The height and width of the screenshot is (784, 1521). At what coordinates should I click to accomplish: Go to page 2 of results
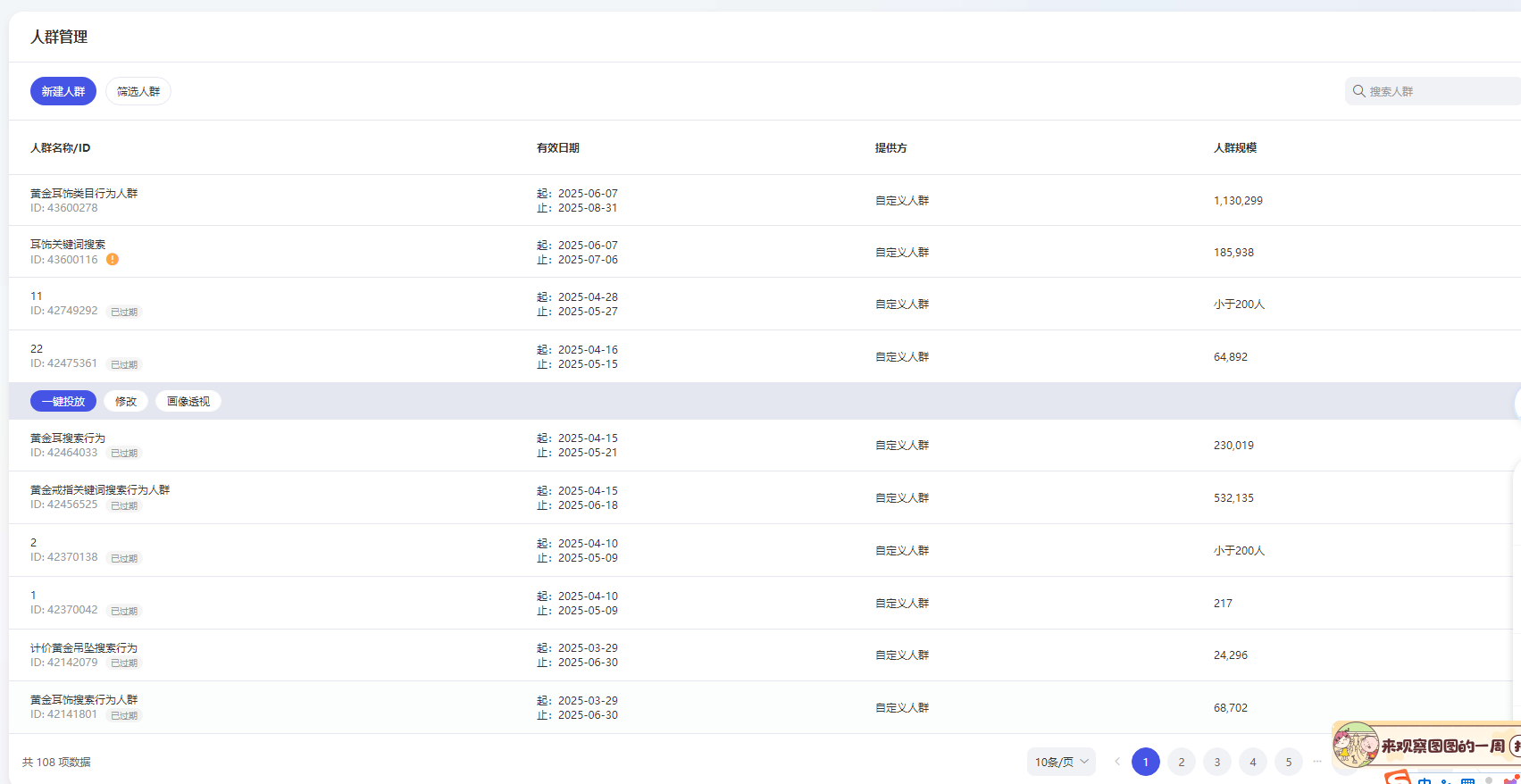[x=1181, y=762]
